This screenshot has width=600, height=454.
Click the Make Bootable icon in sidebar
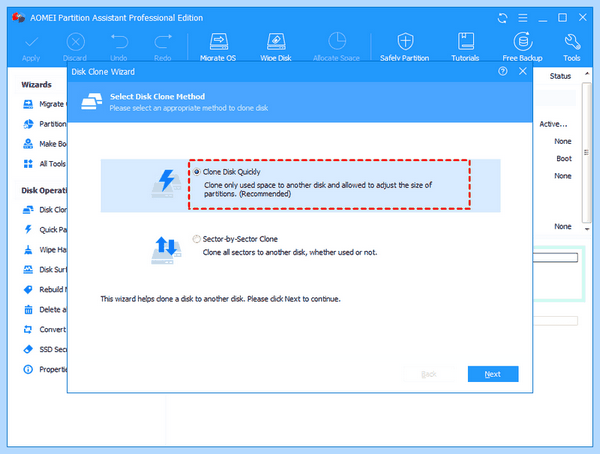coord(28,144)
